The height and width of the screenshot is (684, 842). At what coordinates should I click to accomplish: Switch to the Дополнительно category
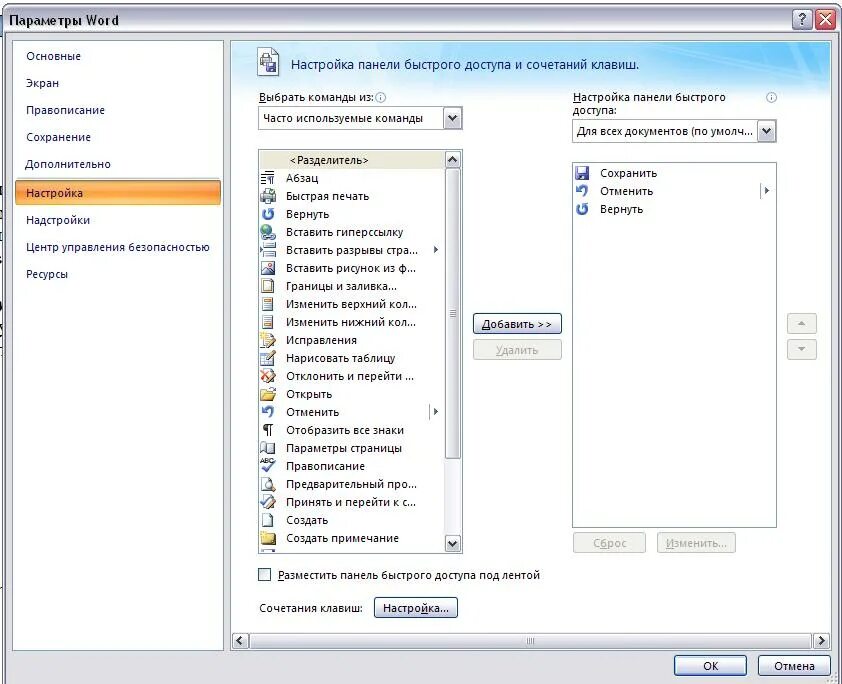tap(68, 164)
